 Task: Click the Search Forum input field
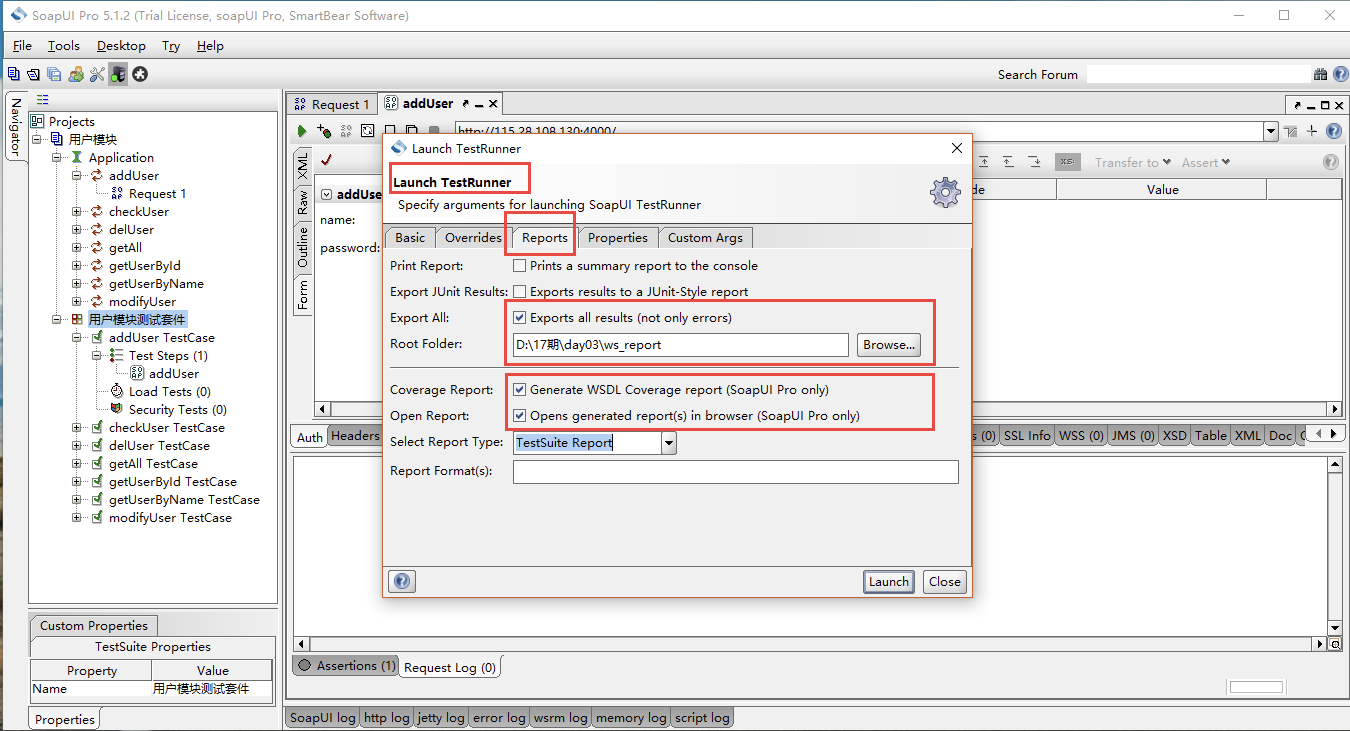point(1198,74)
